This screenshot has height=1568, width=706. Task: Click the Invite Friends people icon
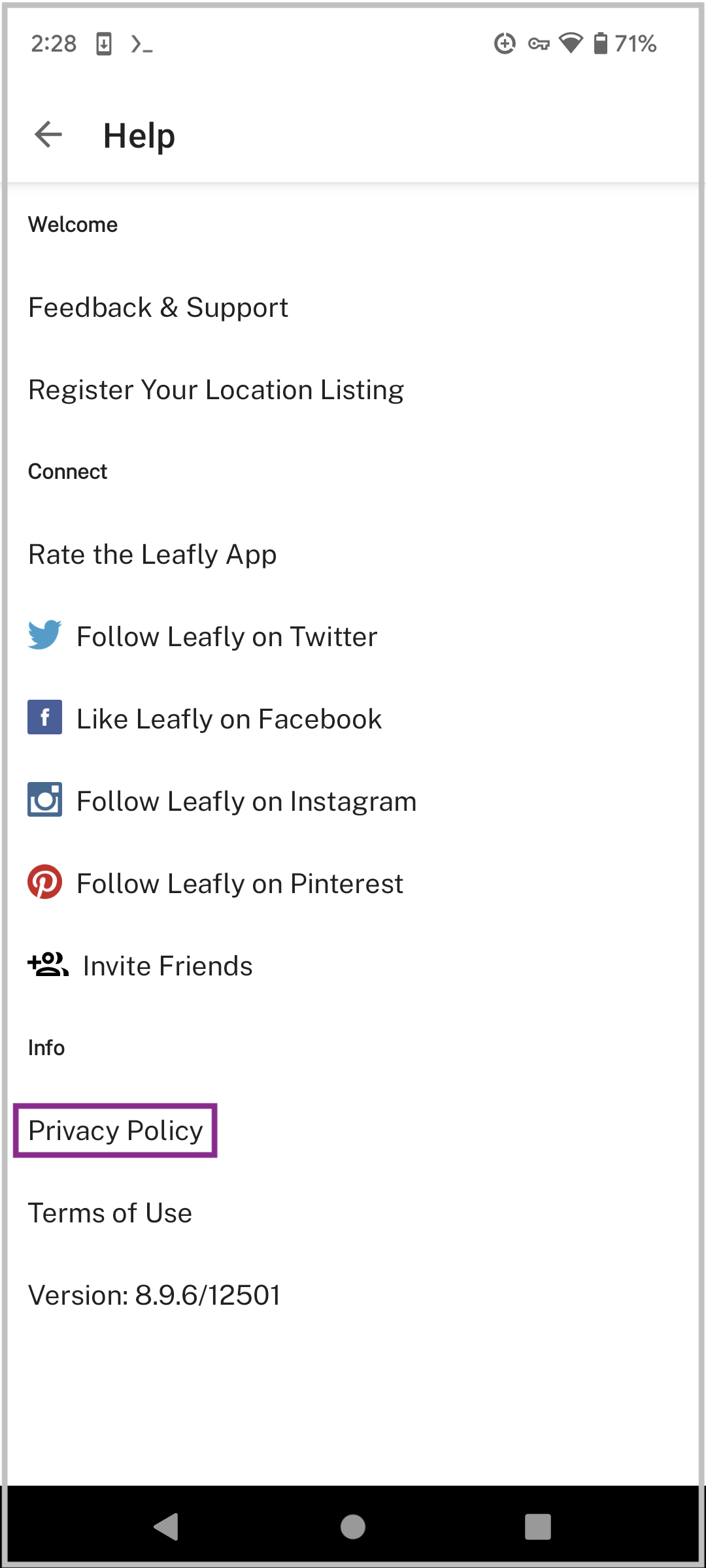[48, 964]
